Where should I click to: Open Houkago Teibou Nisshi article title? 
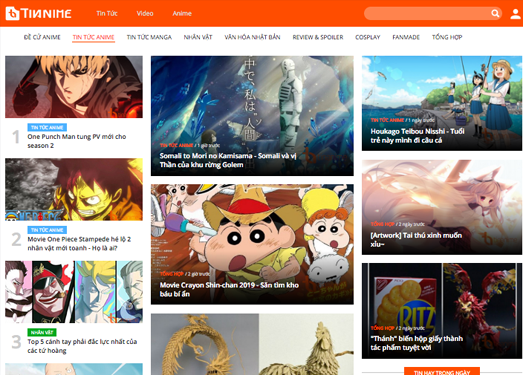[x=417, y=136]
